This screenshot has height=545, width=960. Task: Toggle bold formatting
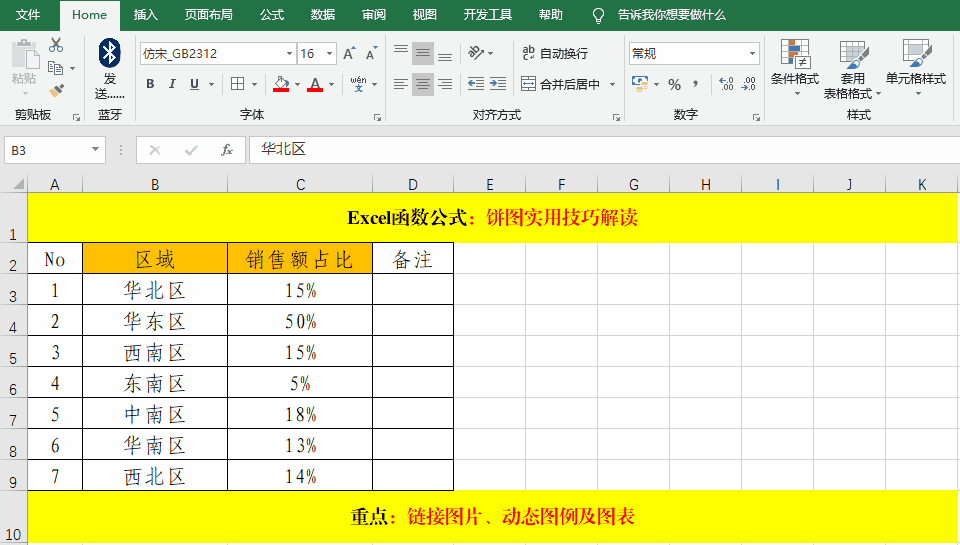pos(150,84)
